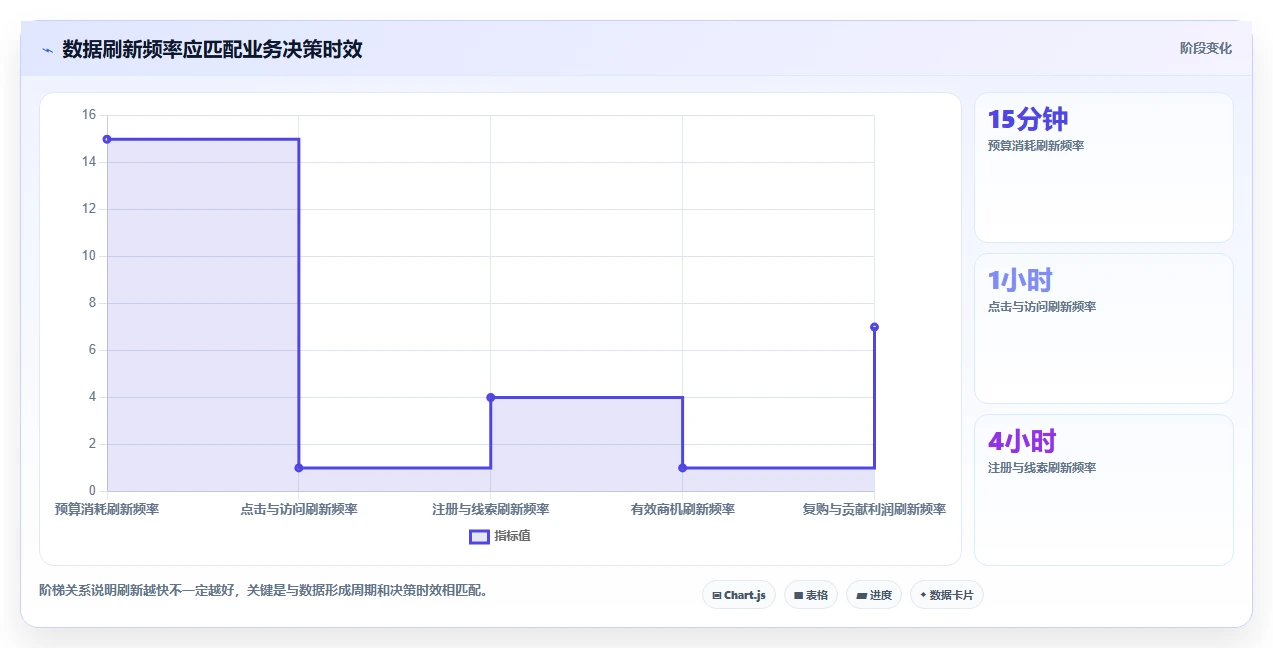Click the 注册与线索刷新频率 card caption

1042,468
